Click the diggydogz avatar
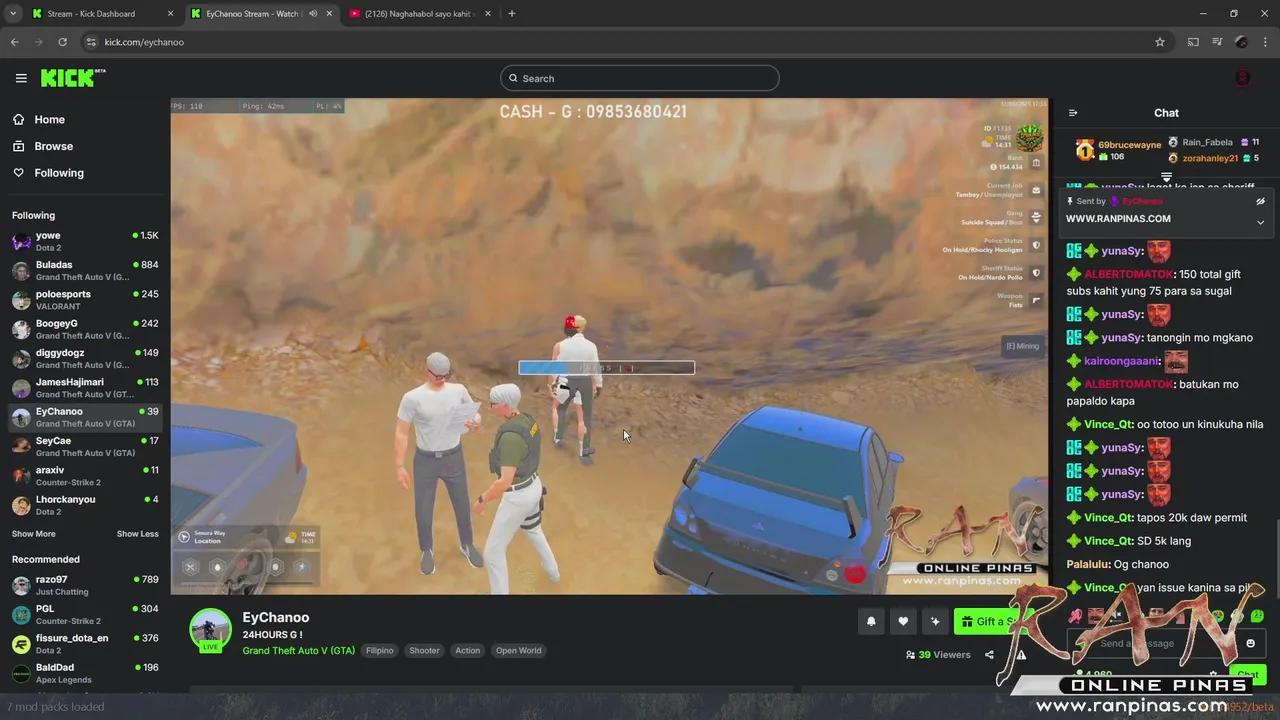 pyautogui.click(x=21, y=358)
